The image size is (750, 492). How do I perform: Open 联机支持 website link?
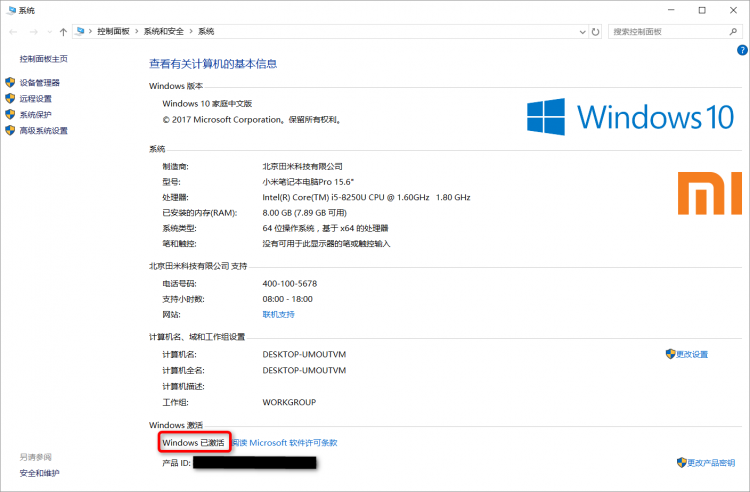pyautogui.click(x=278, y=315)
